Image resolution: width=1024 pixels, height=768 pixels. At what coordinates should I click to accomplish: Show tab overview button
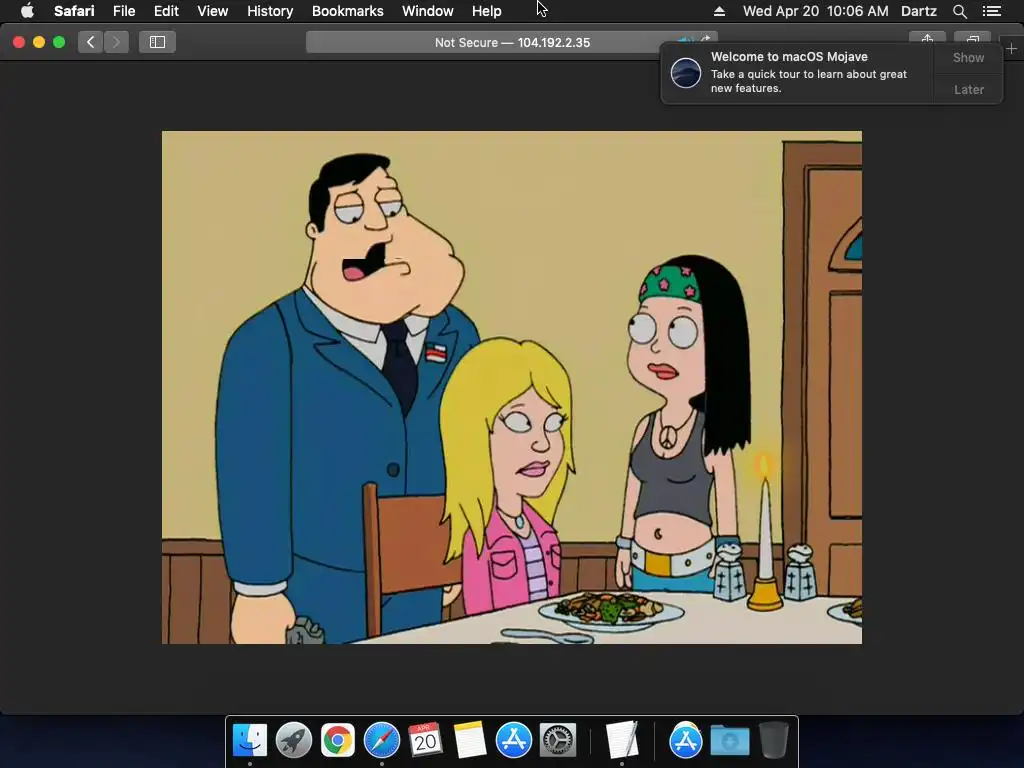972,39
